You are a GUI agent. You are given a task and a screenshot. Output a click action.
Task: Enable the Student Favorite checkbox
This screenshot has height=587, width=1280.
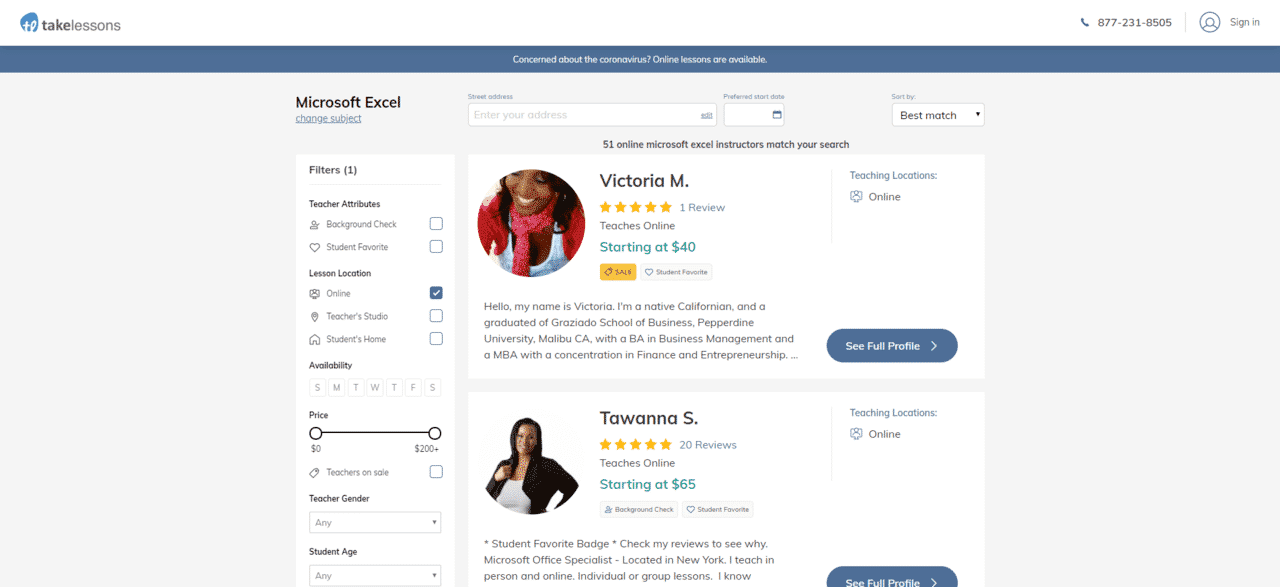(x=436, y=247)
